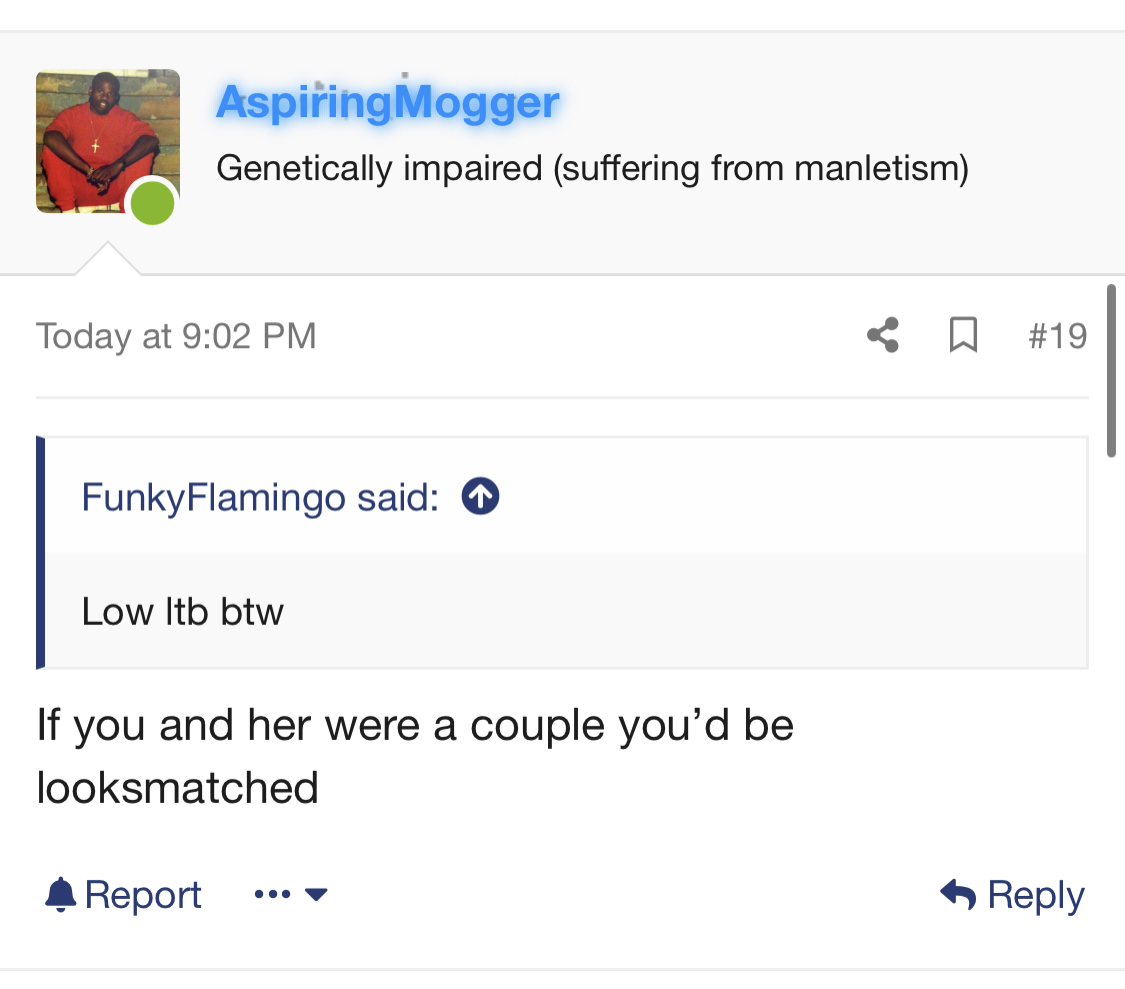Screen dimensions: 1125x989
Task: Bookmark this post using the bookmark icon
Action: [x=963, y=335]
